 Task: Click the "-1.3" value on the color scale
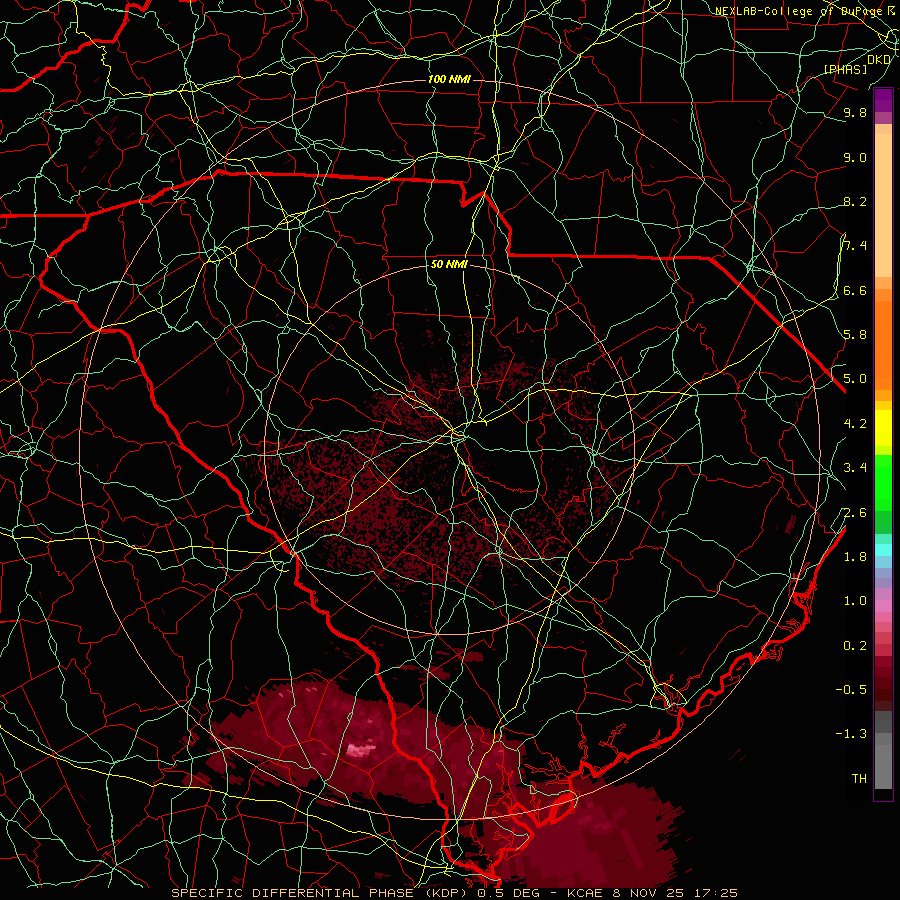tap(851, 734)
